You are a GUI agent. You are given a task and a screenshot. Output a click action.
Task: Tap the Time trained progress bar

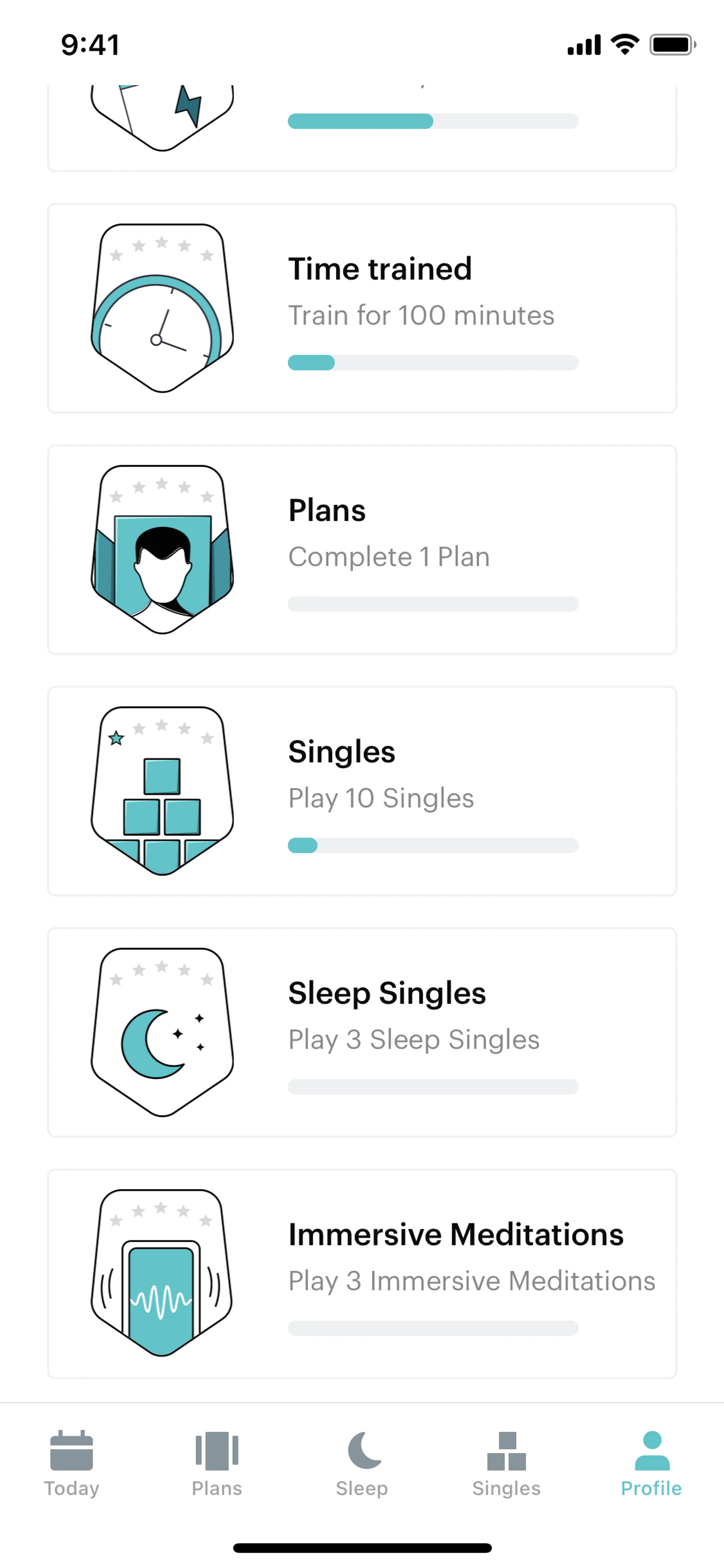[433, 363]
